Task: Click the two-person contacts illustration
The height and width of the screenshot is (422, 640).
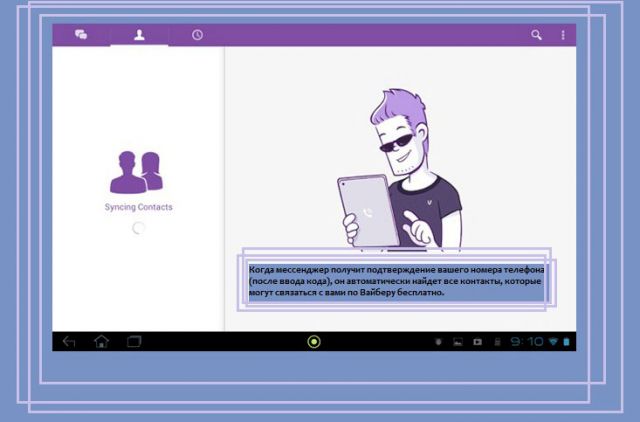Action: (x=136, y=172)
